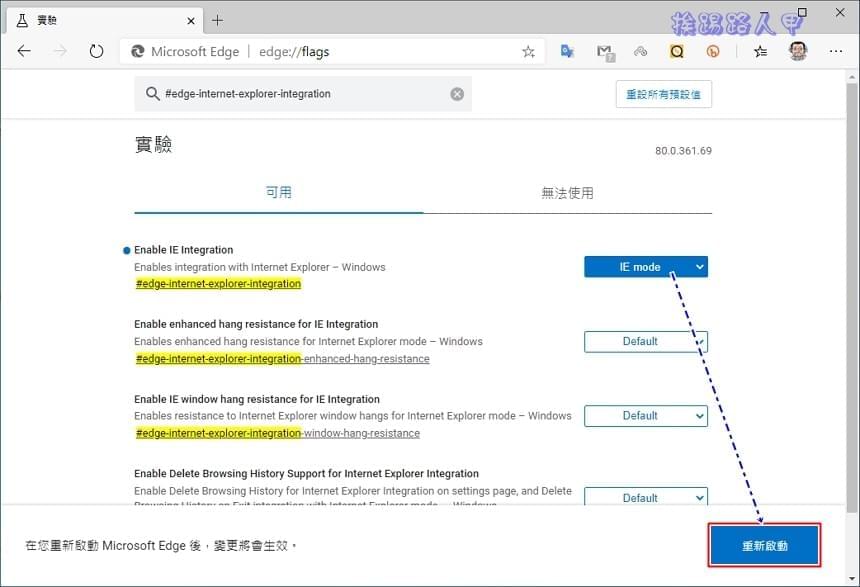Switch to the 可用 tab
This screenshot has width=860, height=587.
click(279, 193)
